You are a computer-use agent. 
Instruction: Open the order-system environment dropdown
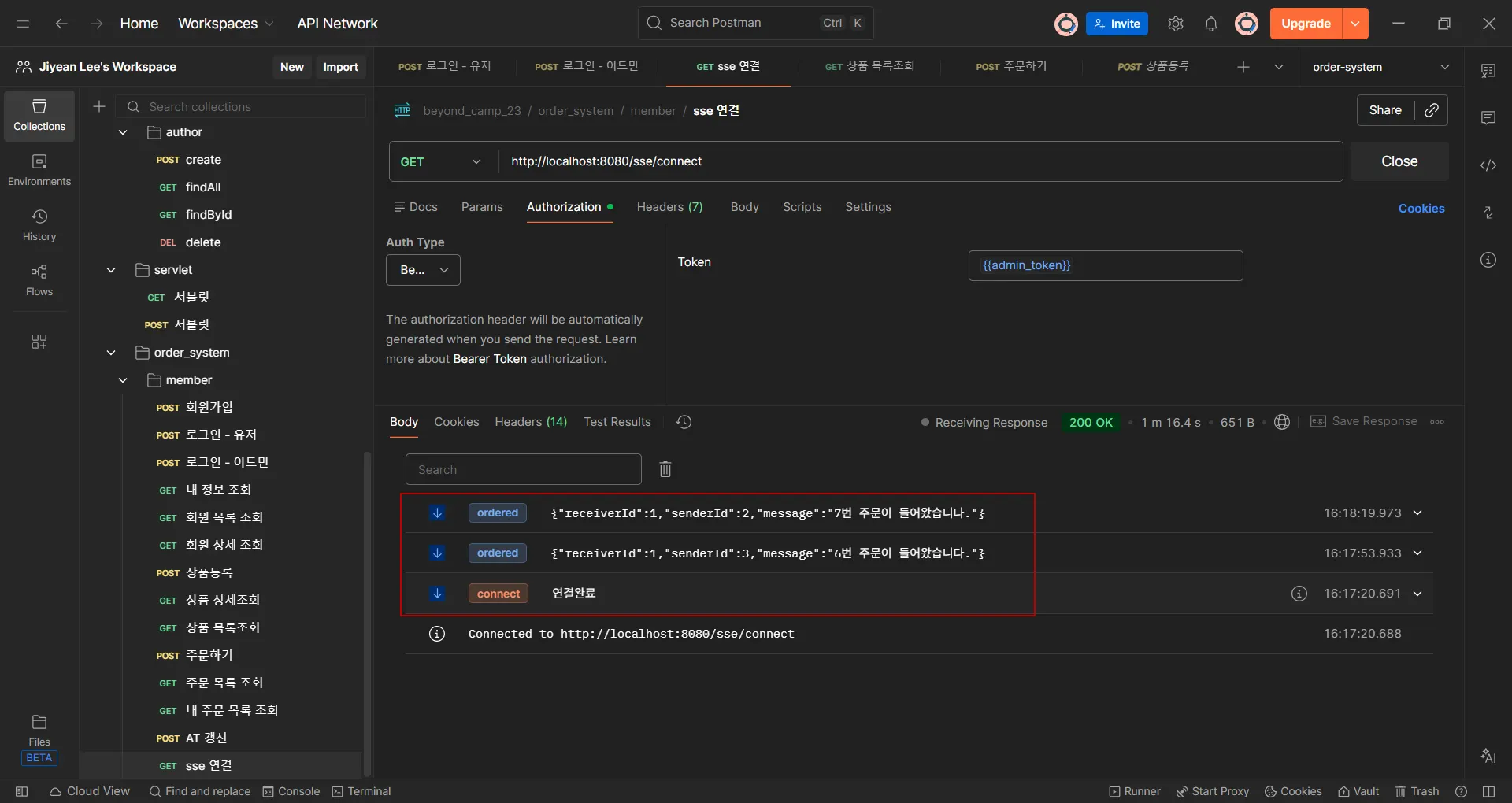(1380, 67)
